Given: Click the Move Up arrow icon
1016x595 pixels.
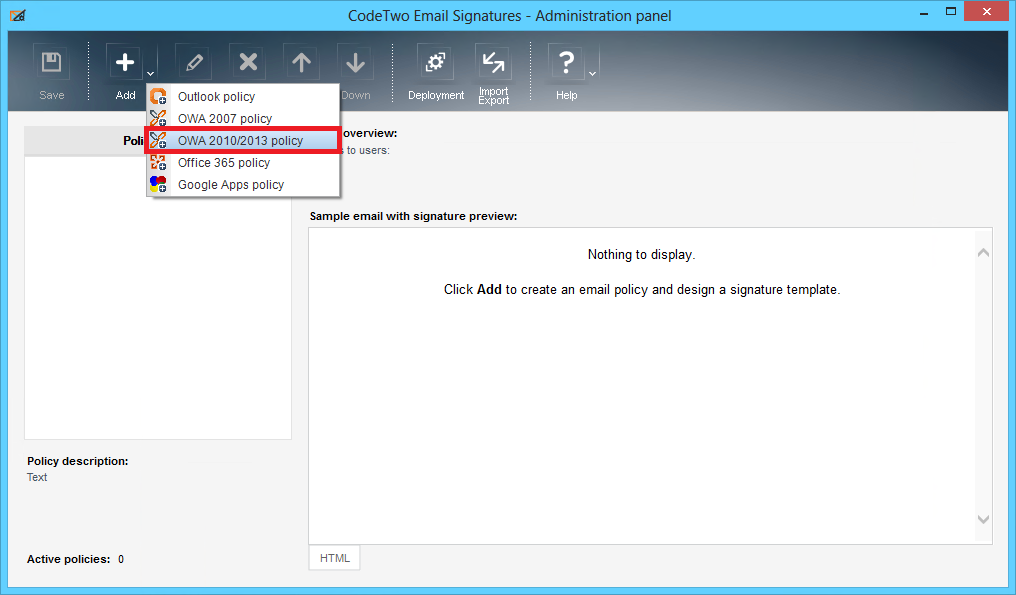Looking at the screenshot, I should point(301,62).
